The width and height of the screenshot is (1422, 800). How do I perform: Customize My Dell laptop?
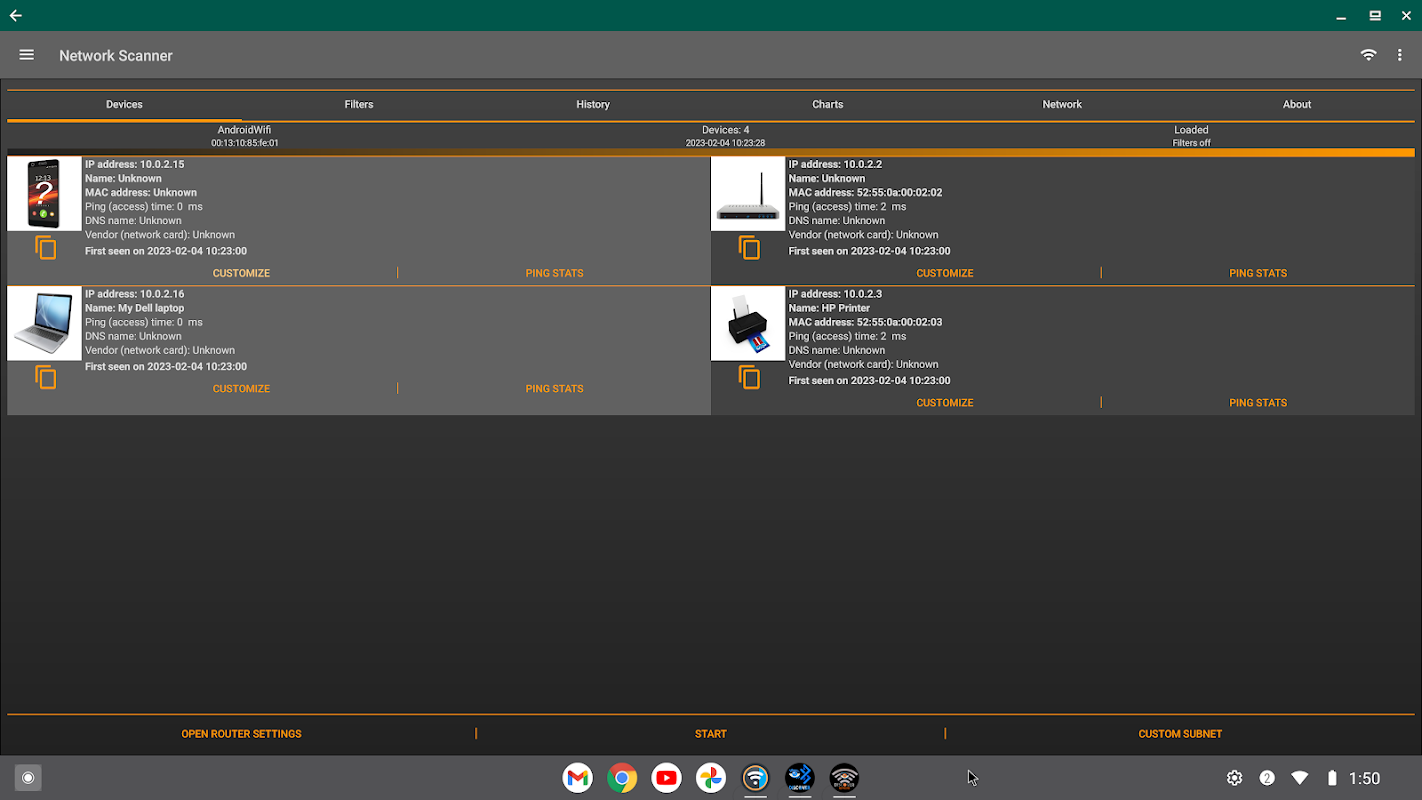coord(241,389)
